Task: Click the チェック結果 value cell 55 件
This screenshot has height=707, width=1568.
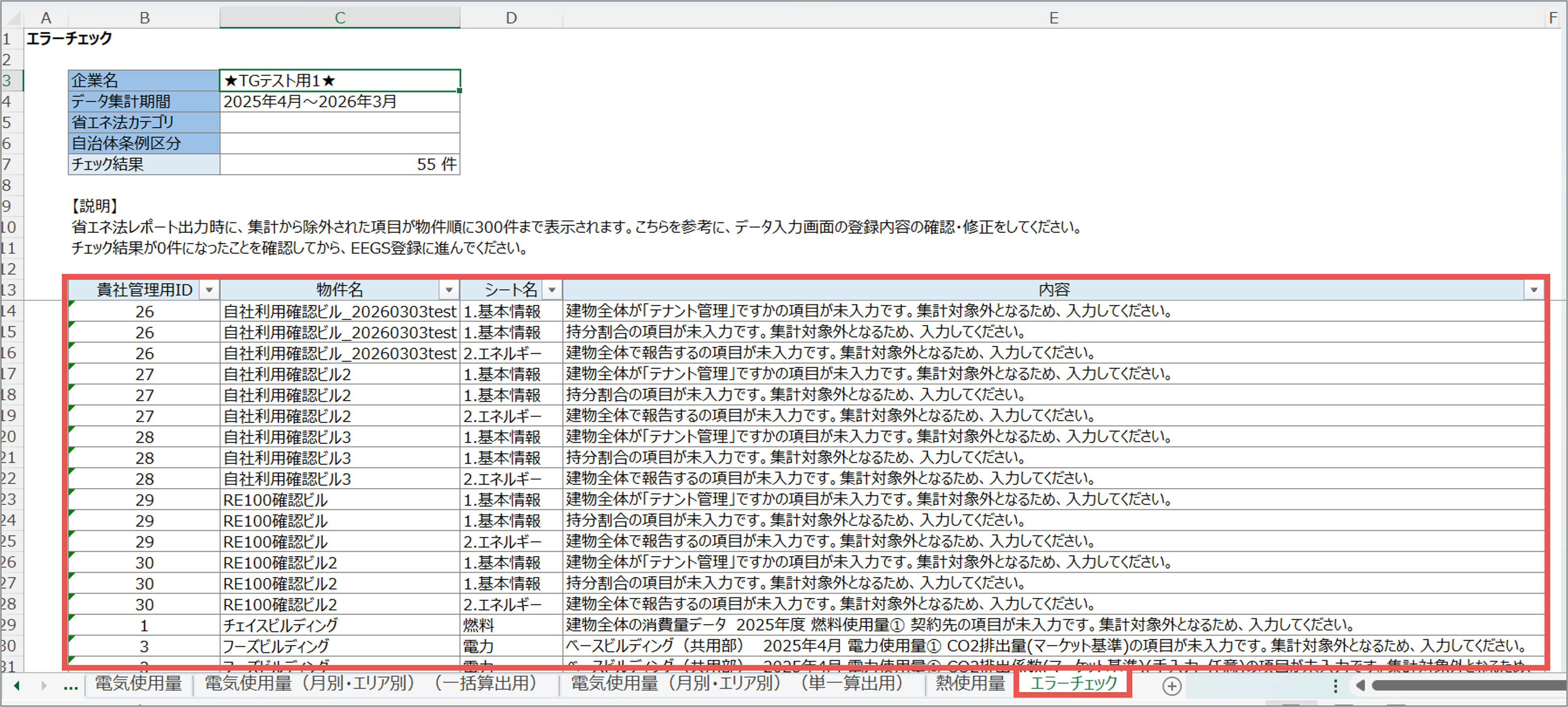Action: 339,164
